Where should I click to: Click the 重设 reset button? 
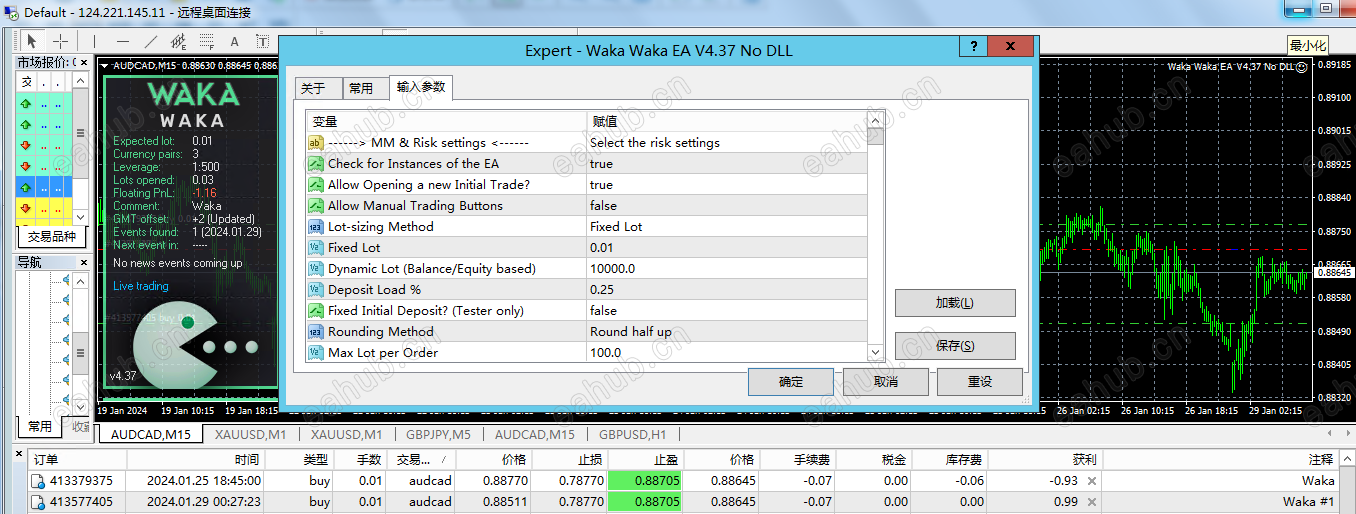[x=980, y=382]
